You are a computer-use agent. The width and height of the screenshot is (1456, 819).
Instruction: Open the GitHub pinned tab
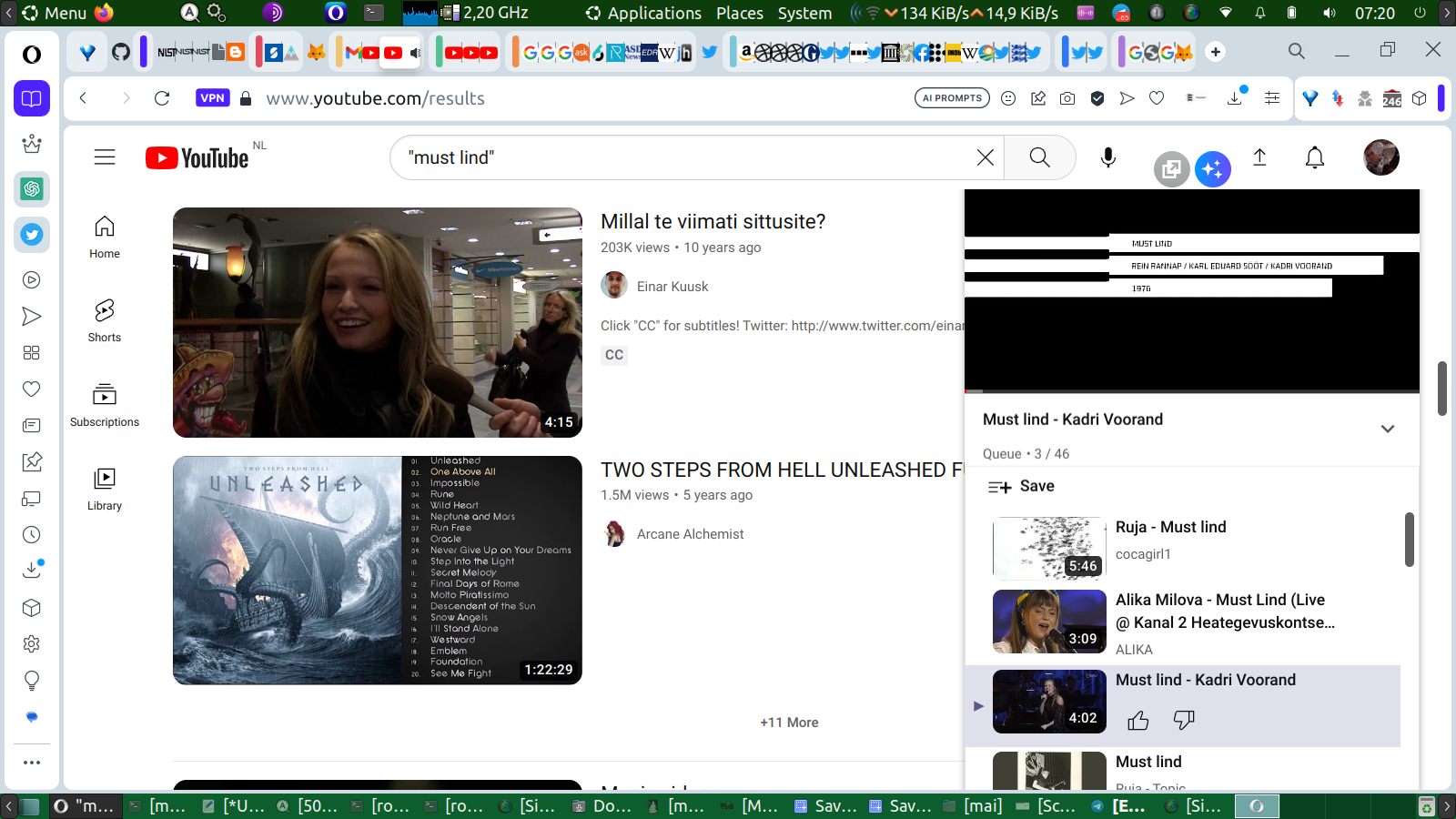[x=121, y=52]
